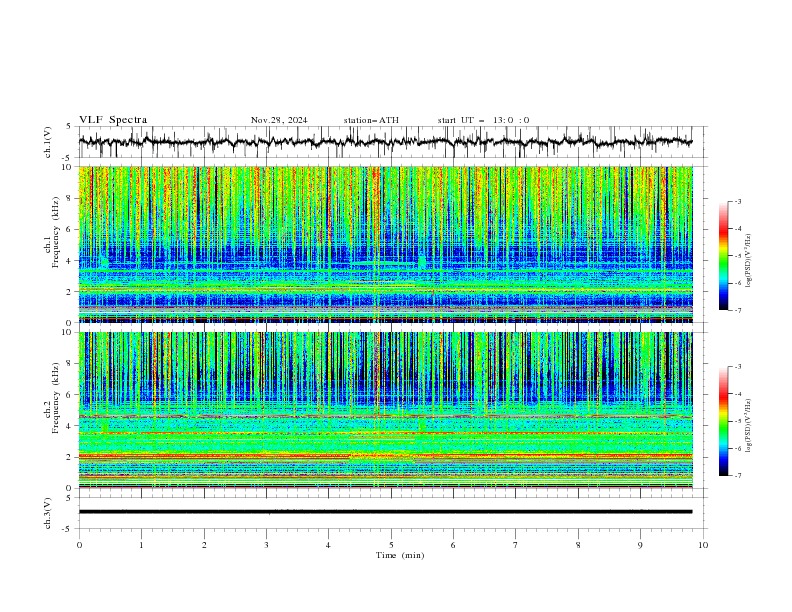792x612 pixels.
Task: Click the -3 label on upper color scale
Action: (x=737, y=201)
